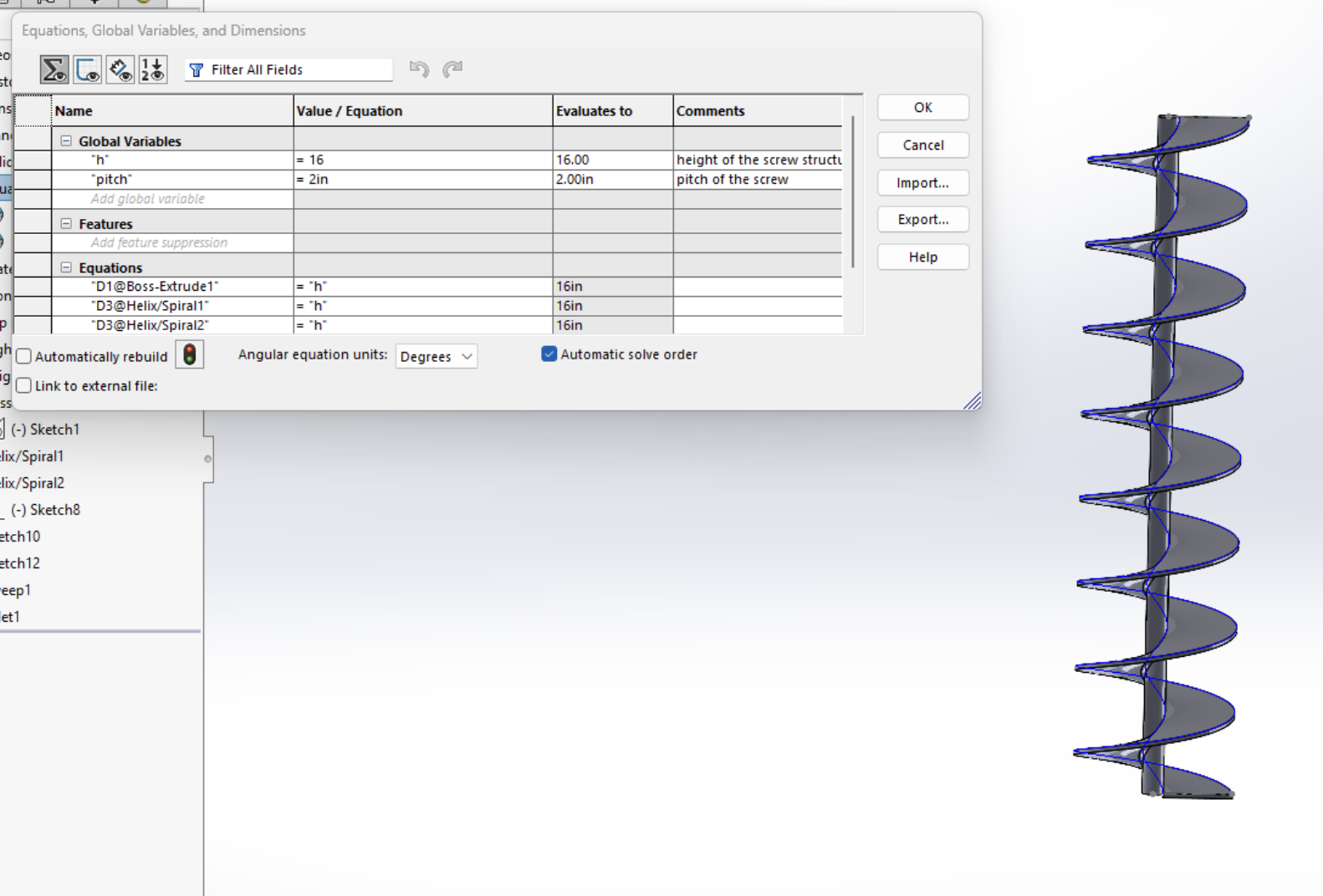Collapse the Equations section
The width and height of the screenshot is (1323, 896).
(66, 267)
